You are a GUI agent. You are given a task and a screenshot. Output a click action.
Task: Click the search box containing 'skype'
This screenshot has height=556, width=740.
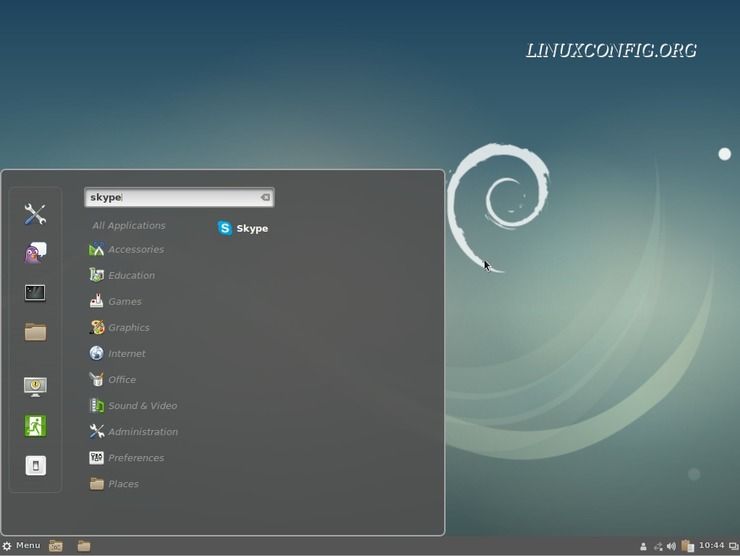point(170,198)
